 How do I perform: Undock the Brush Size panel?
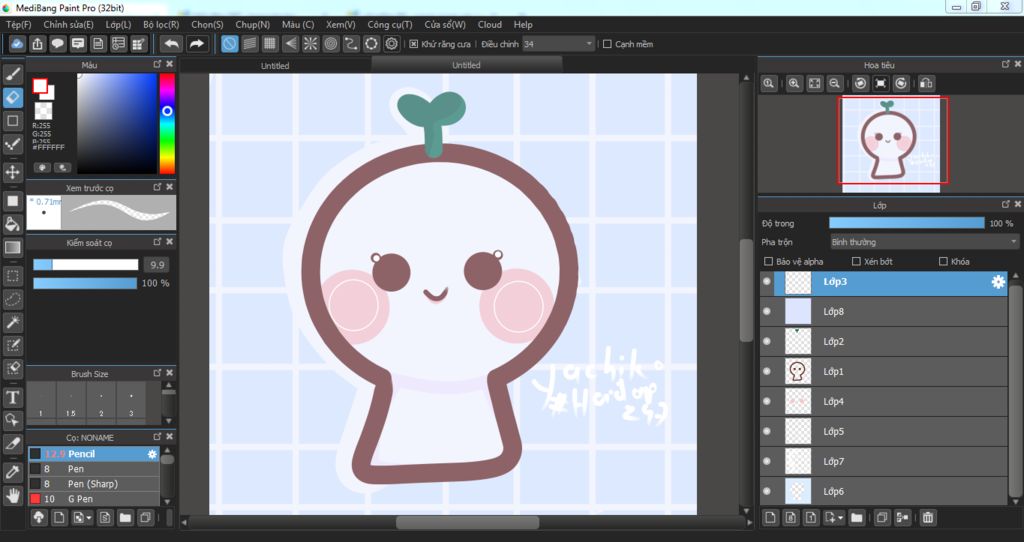click(x=157, y=373)
